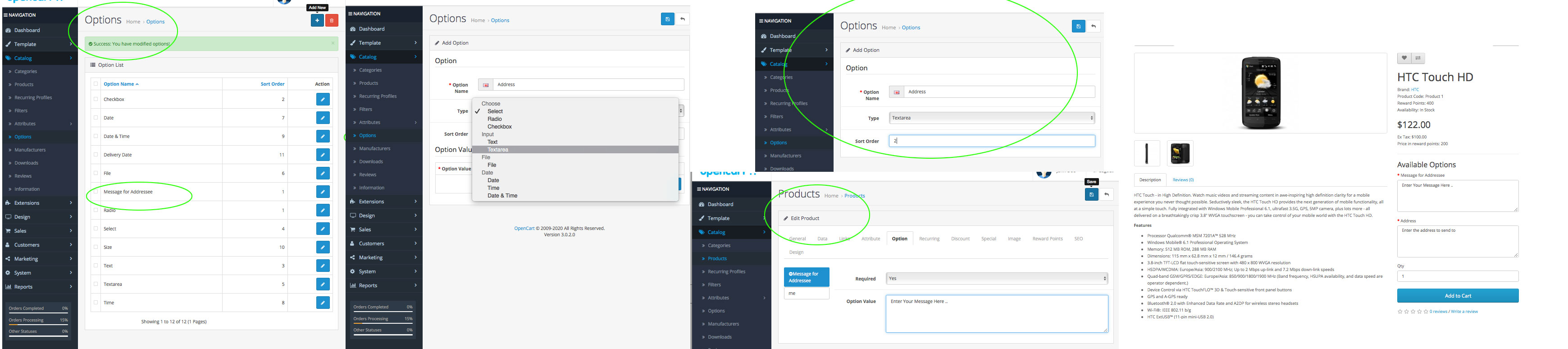The image size is (1568, 349).
Task: Click edit pencil for the Time option
Action: [323, 303]
